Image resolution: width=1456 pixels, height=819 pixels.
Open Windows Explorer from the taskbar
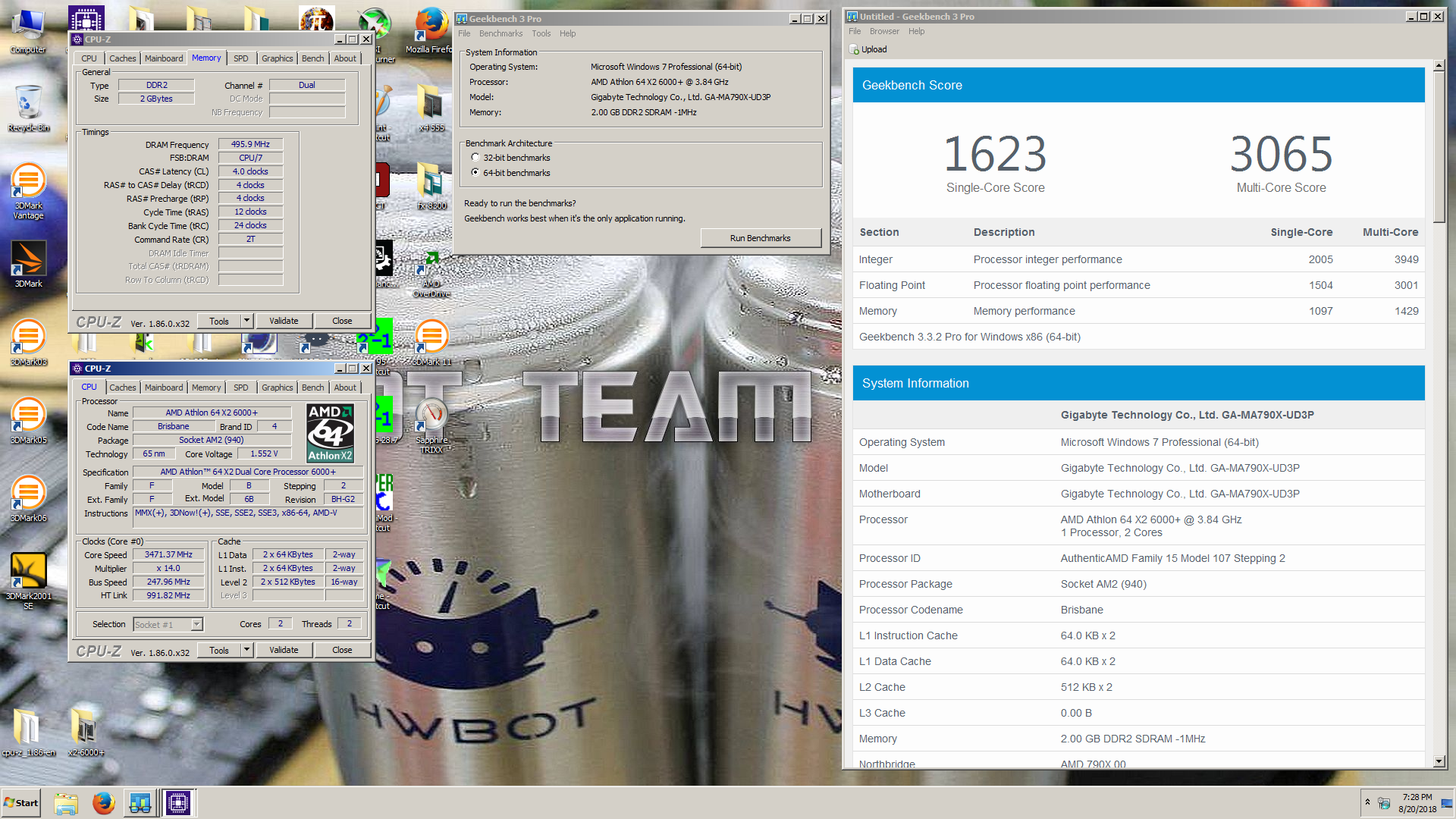click(x=66, y=803)
